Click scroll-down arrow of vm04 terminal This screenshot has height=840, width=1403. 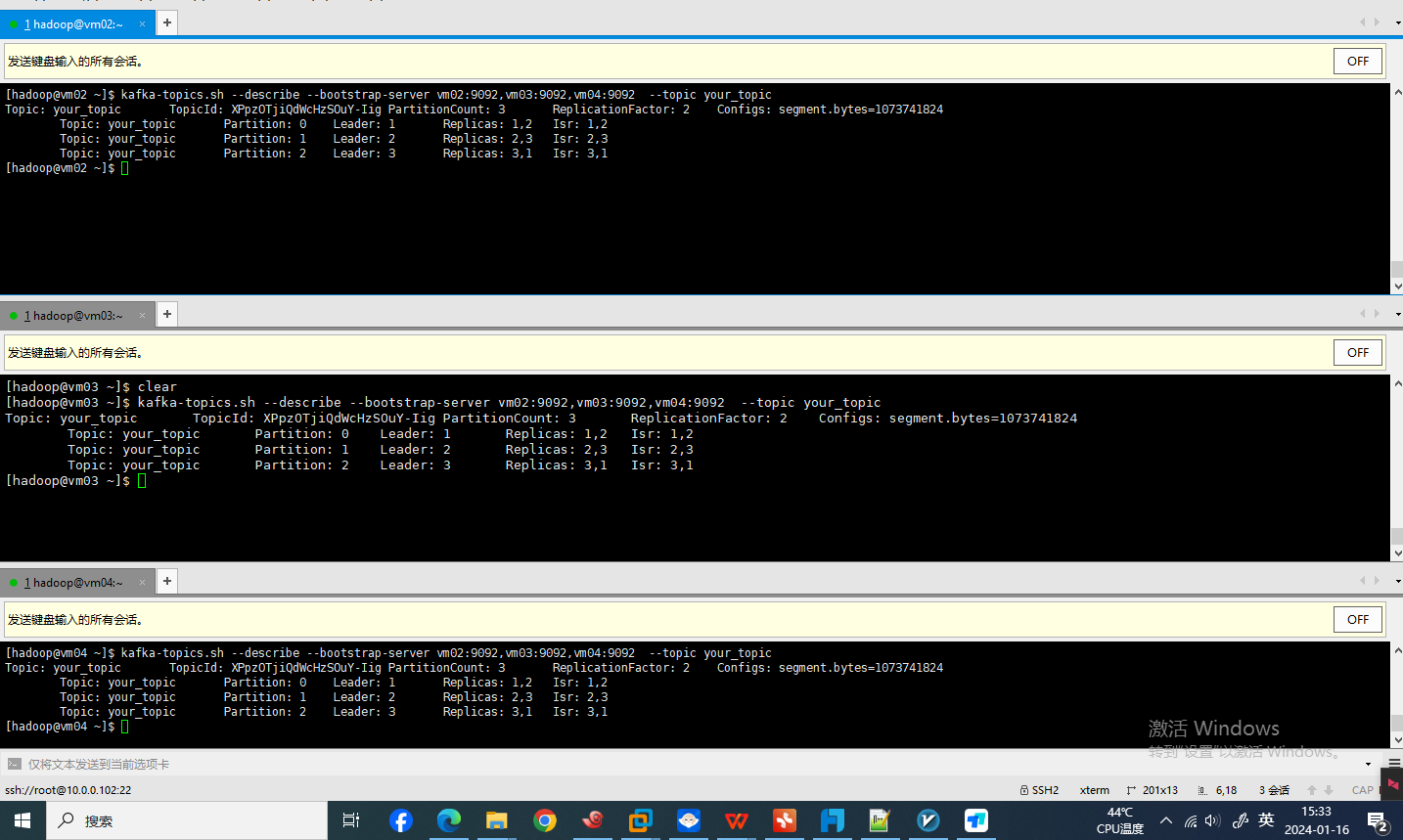coord(1397,741)
